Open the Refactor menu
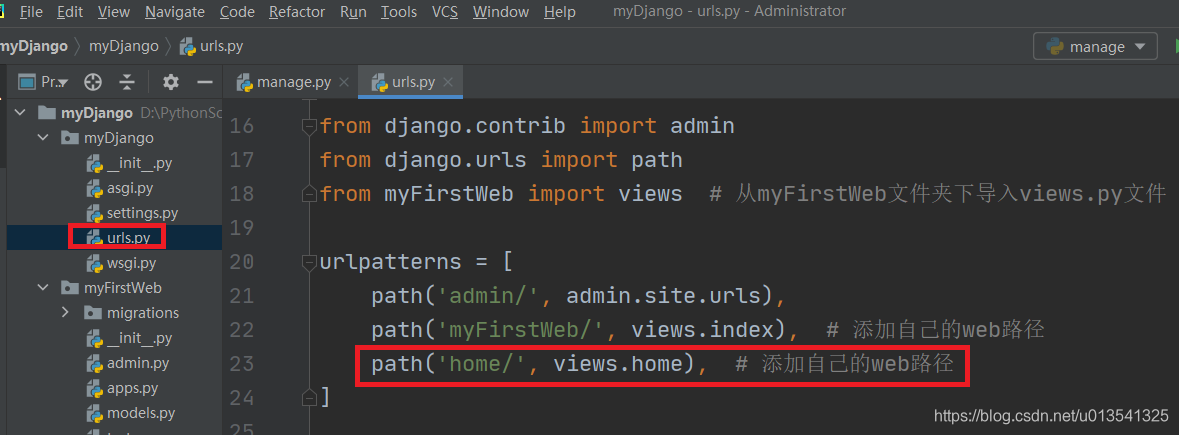The height and width of the screenshot is (435, 1179). (297, 12)
